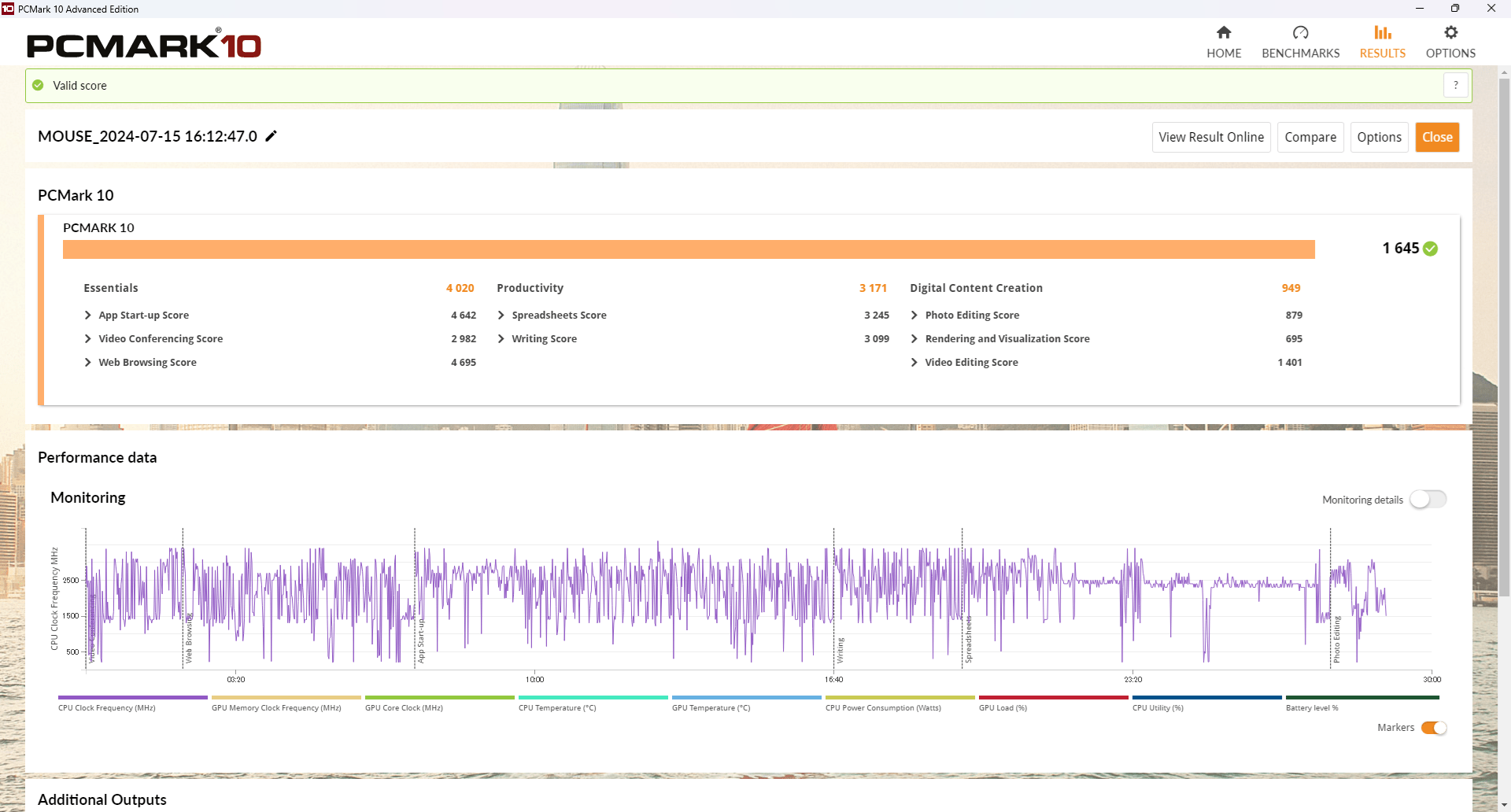Click the result Options button
Image resolution: width=1511 pixels, height=812 pixels.
(1379, 137)
